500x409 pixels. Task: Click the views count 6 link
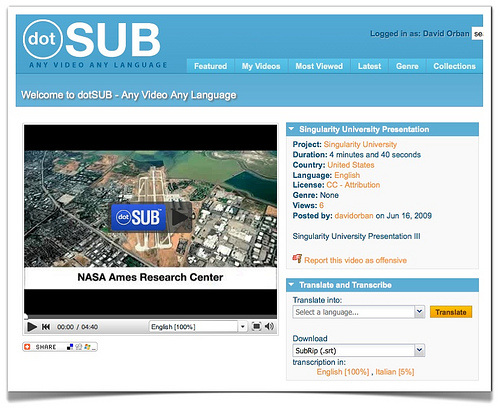pyautogui.click(x=321, y=205)
